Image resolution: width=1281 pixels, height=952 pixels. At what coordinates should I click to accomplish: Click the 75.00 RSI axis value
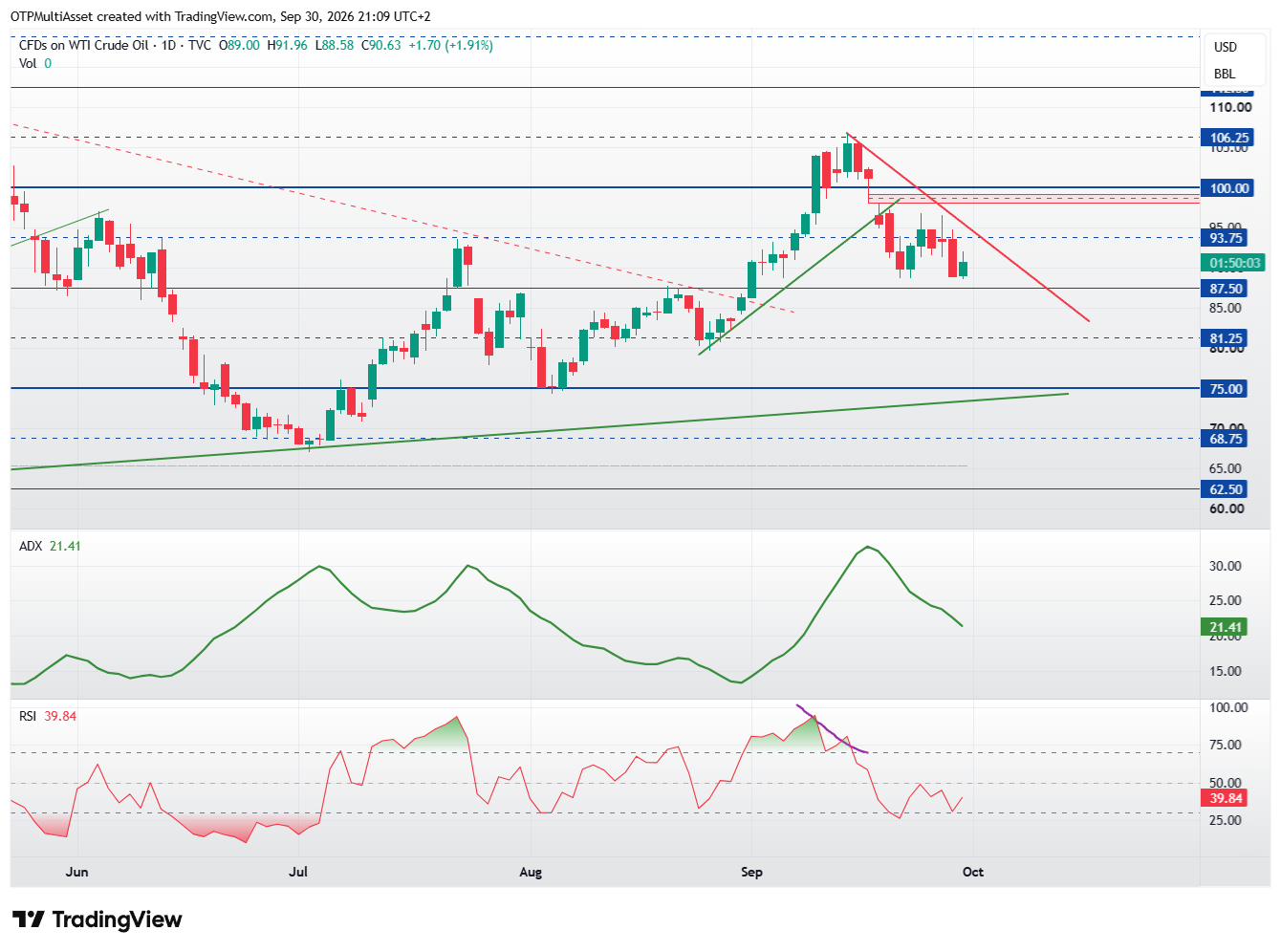pos(1226,745)
